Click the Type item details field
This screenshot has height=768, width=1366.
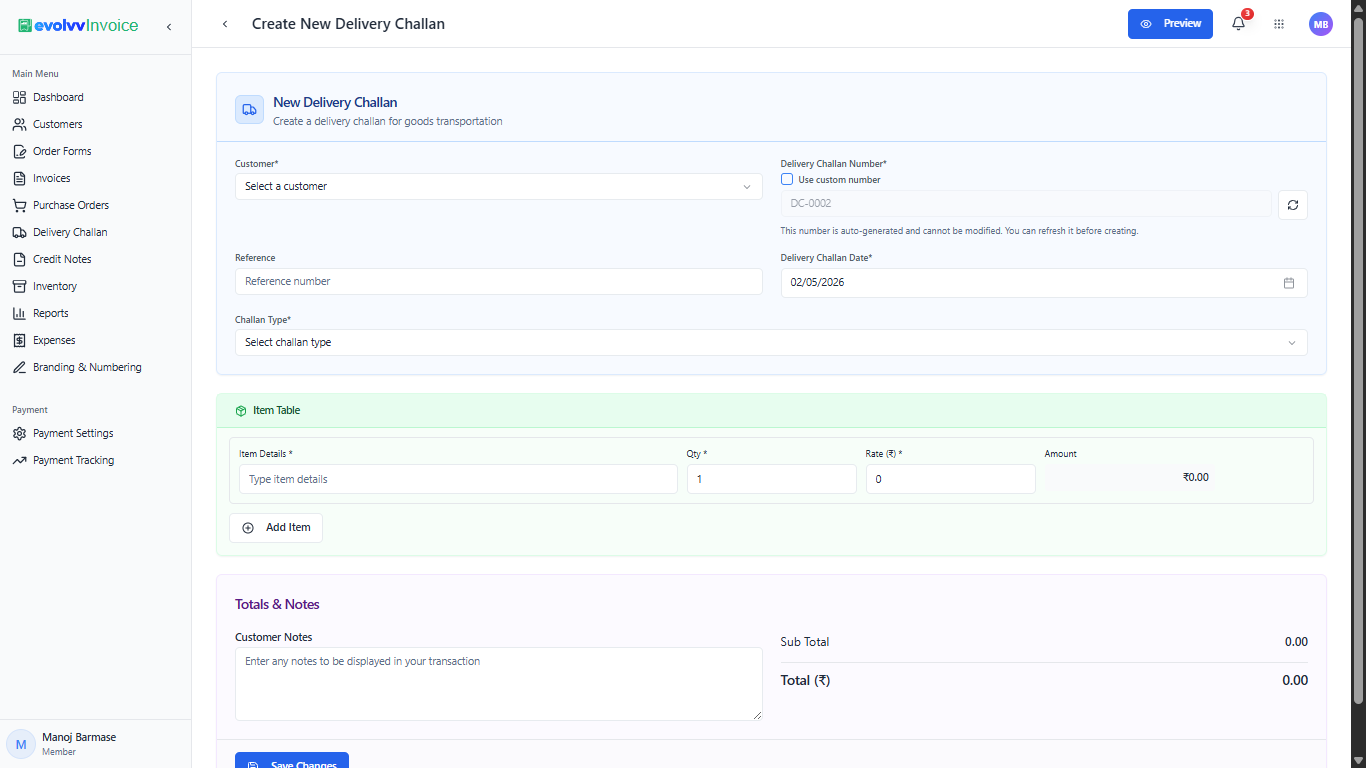pos(458,479)
